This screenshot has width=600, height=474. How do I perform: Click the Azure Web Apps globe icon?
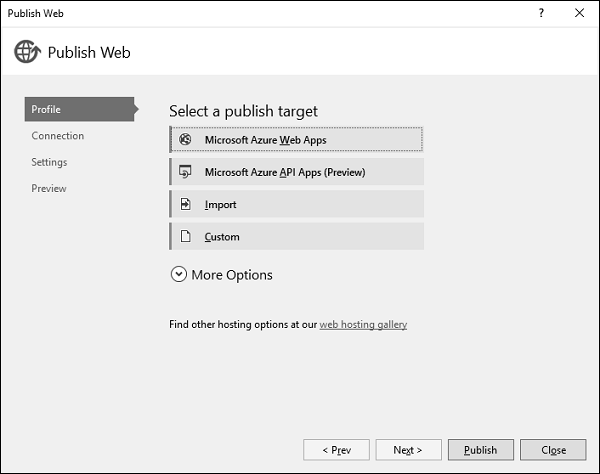tap(185, 140)
